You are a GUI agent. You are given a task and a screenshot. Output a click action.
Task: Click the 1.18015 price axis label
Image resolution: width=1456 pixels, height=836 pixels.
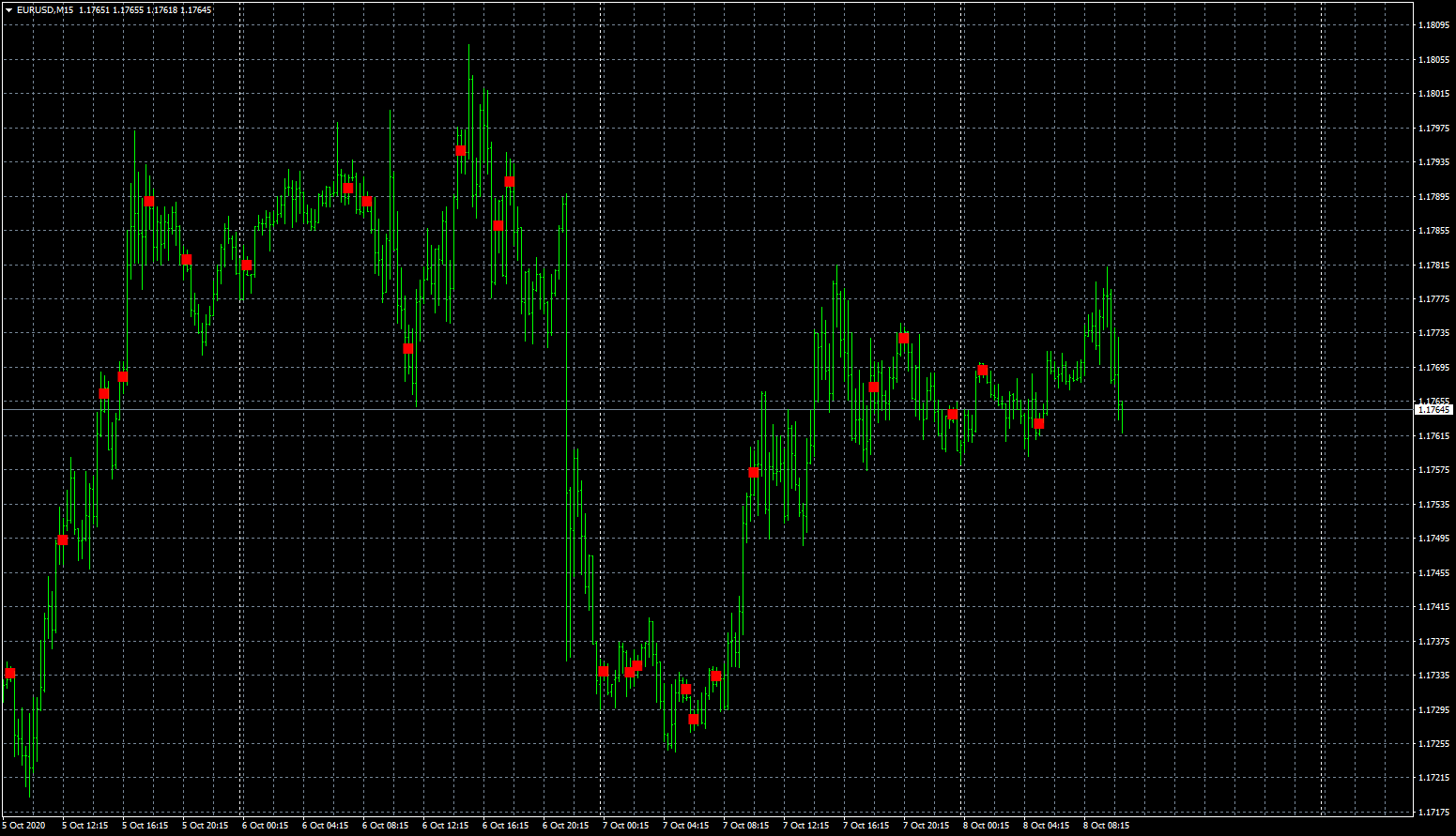click(x=1433, y=94)
